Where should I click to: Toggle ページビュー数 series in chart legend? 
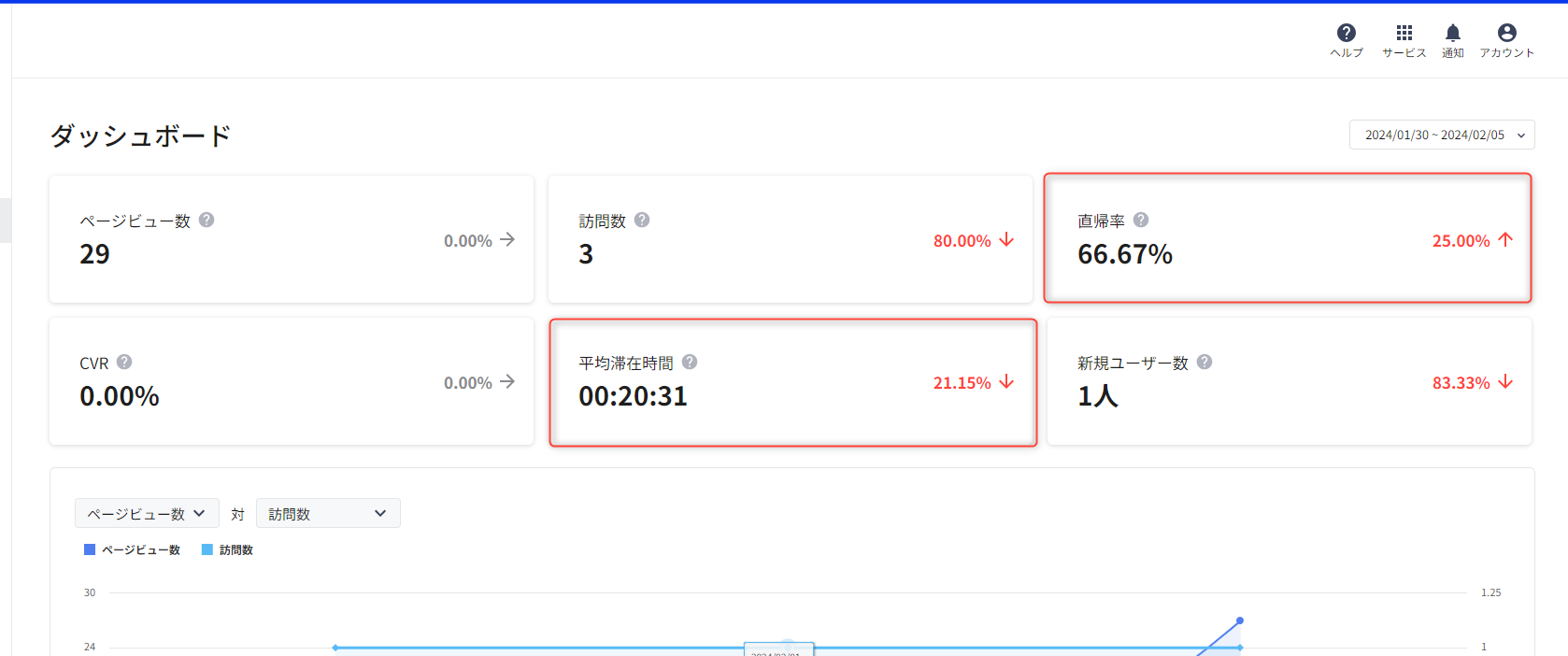[x=140, y=550]
